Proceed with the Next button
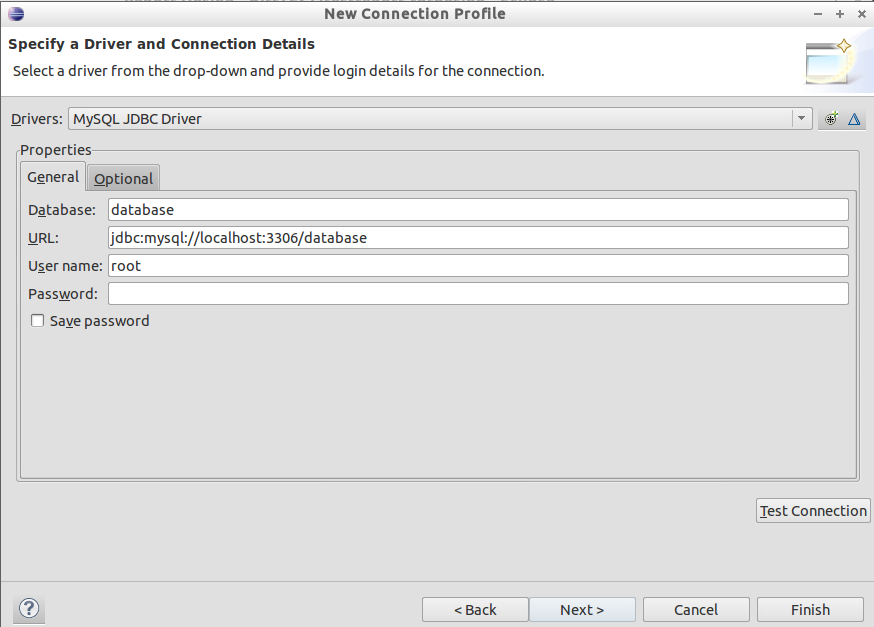Viewport: 874px width, 627px height. point(582,610)
